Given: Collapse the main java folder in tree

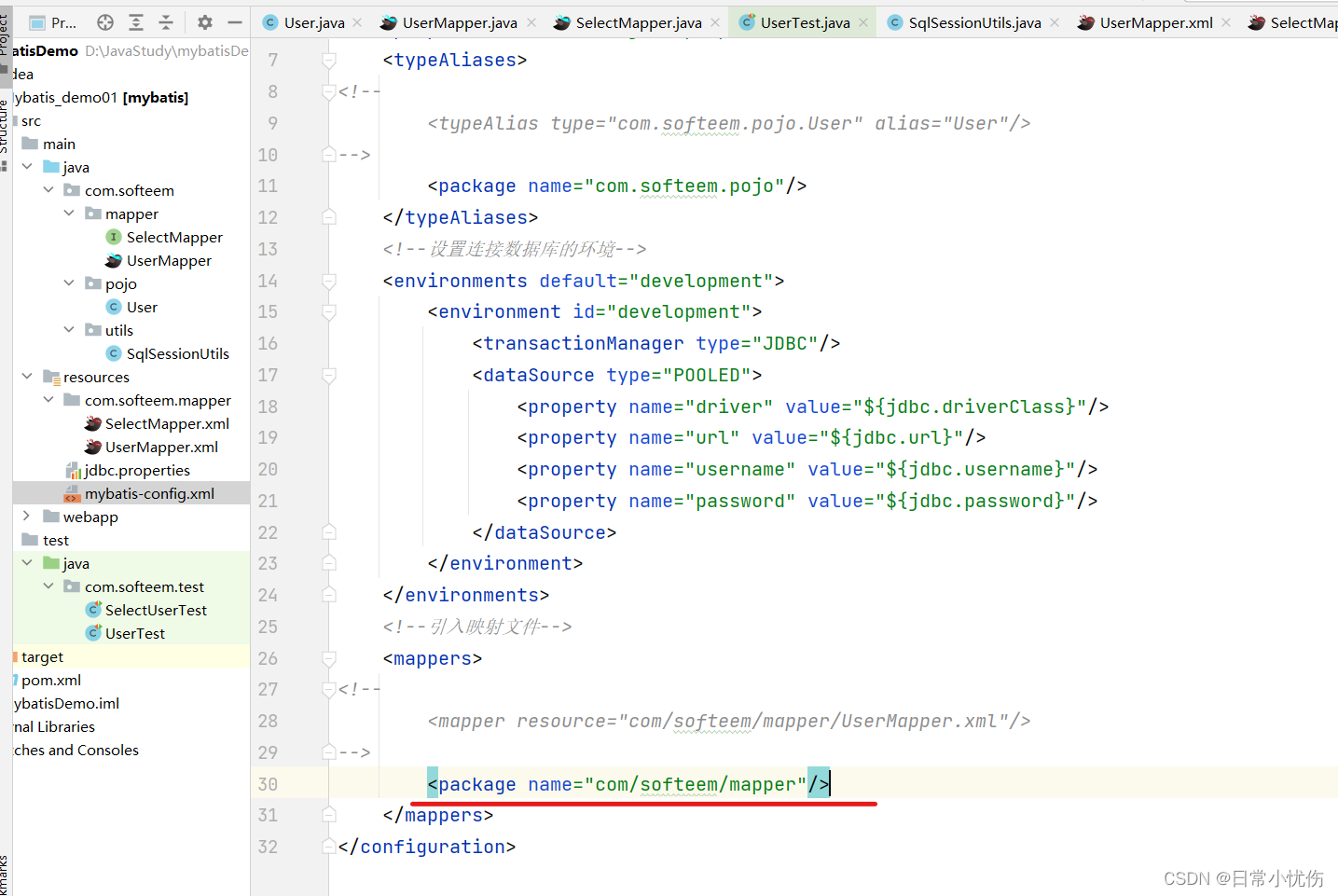Looking at the screenshot, I should click(27, 166).
